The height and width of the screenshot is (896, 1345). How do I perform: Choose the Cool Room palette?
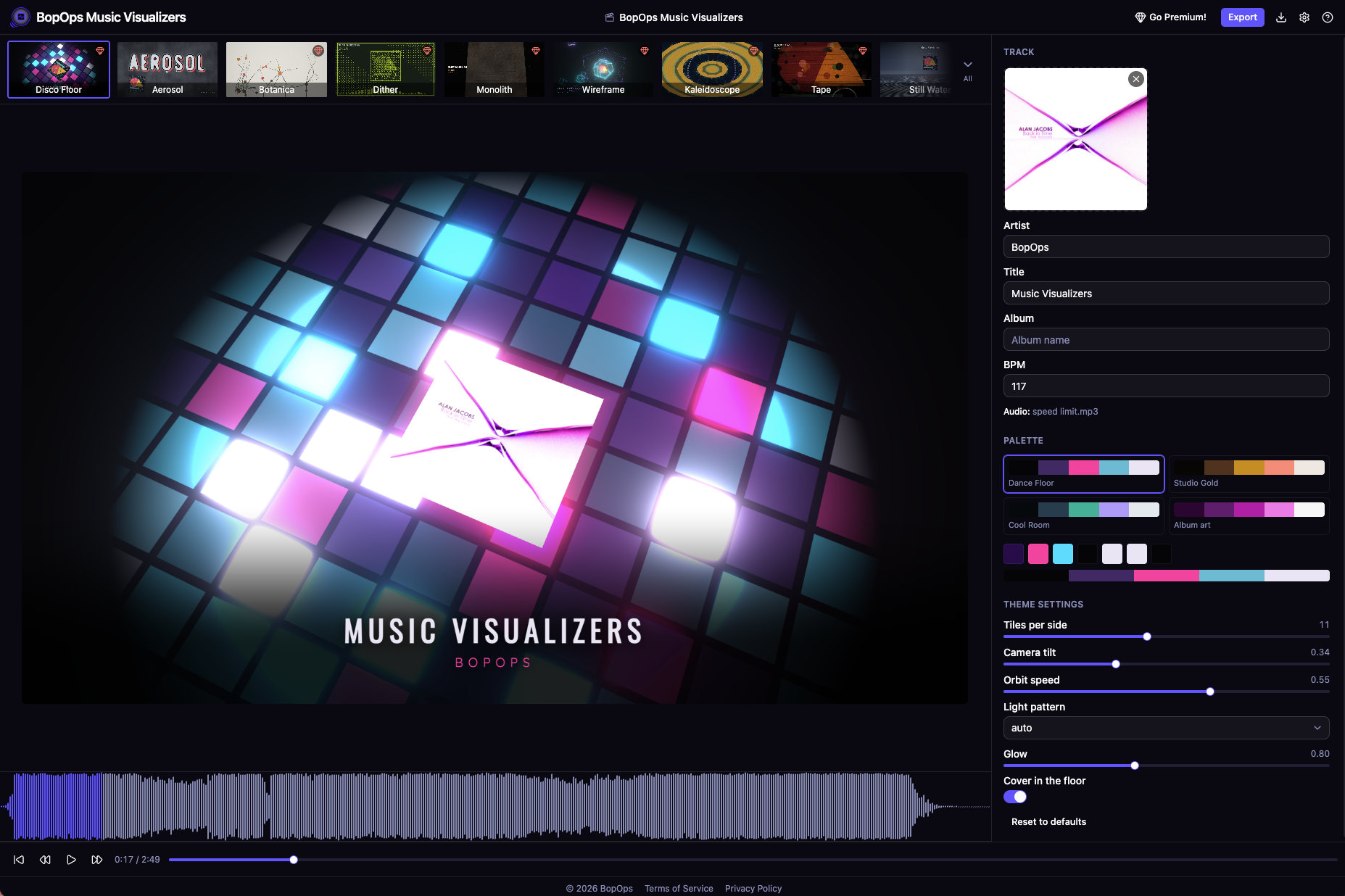[1084, 516]
